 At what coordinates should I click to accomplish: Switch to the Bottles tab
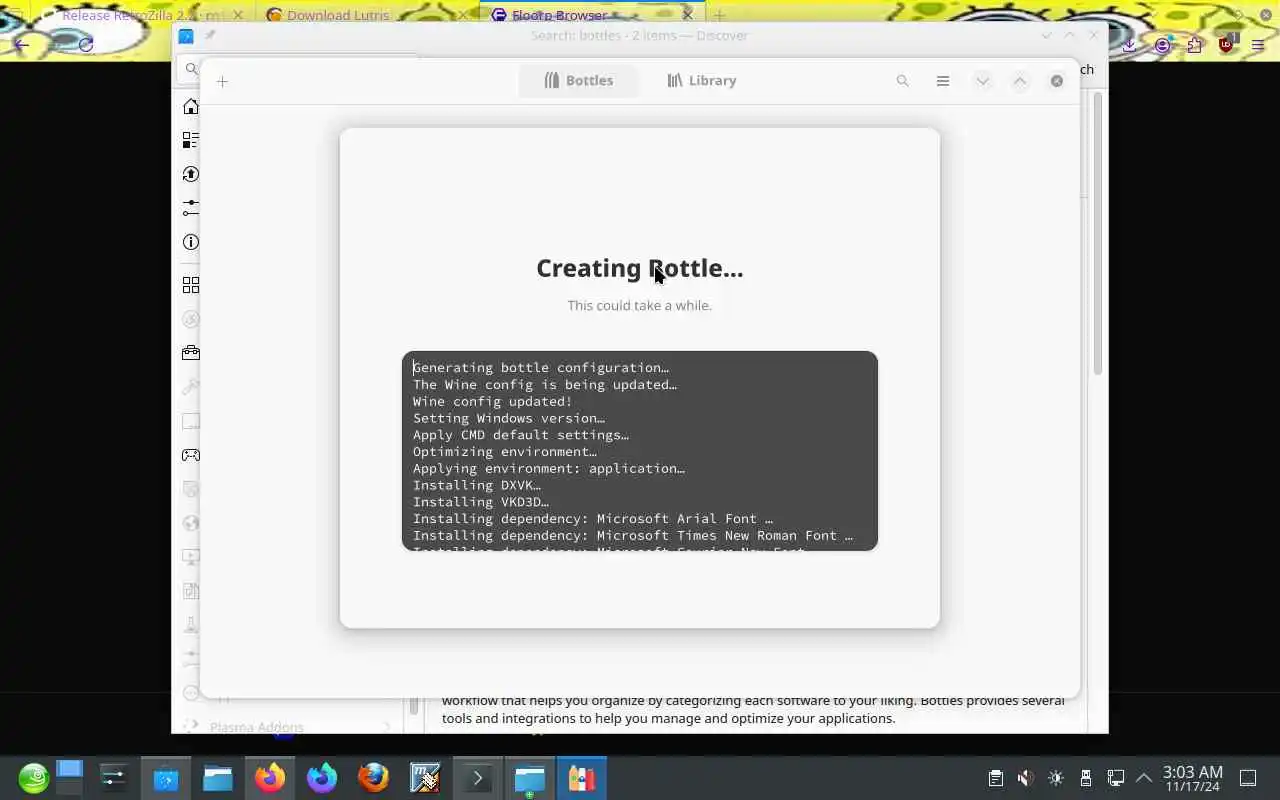578,81
